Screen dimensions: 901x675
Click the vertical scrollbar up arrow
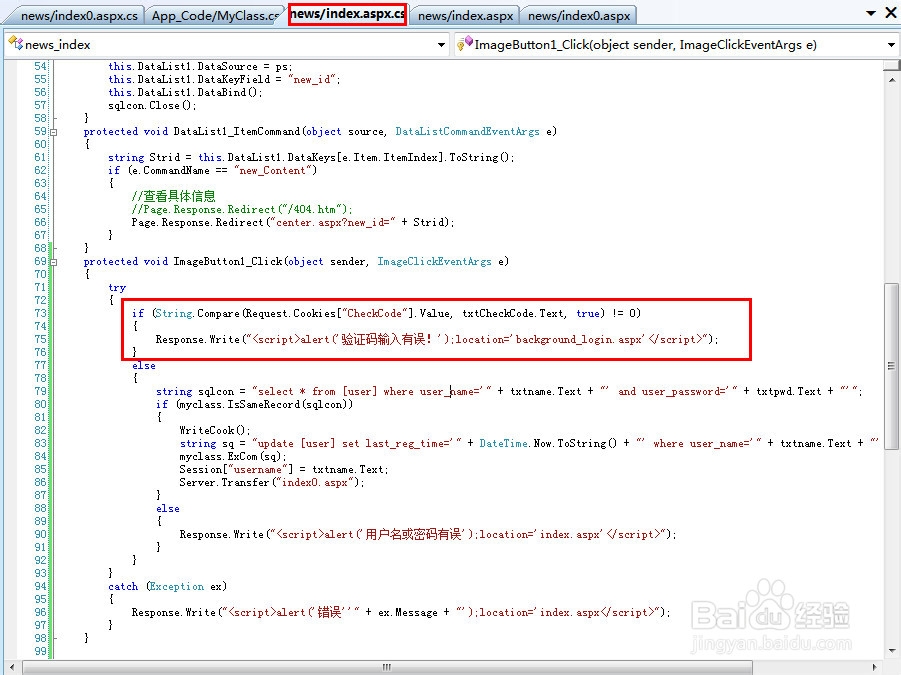click(892, 80)
